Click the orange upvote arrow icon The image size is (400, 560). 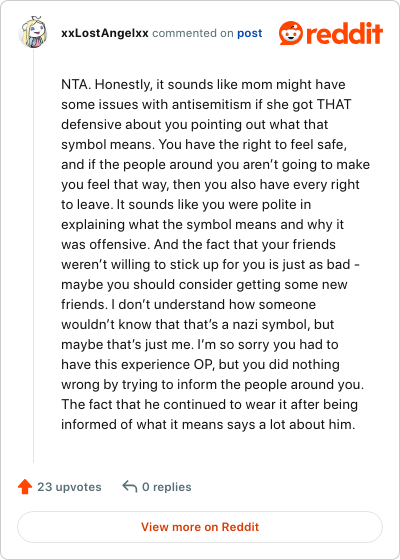tap(25, 487)
